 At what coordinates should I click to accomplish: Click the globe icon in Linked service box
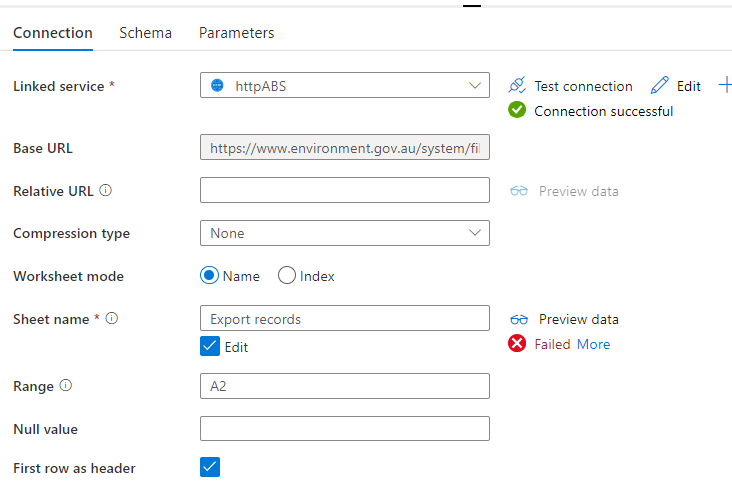tap(217, 85)
